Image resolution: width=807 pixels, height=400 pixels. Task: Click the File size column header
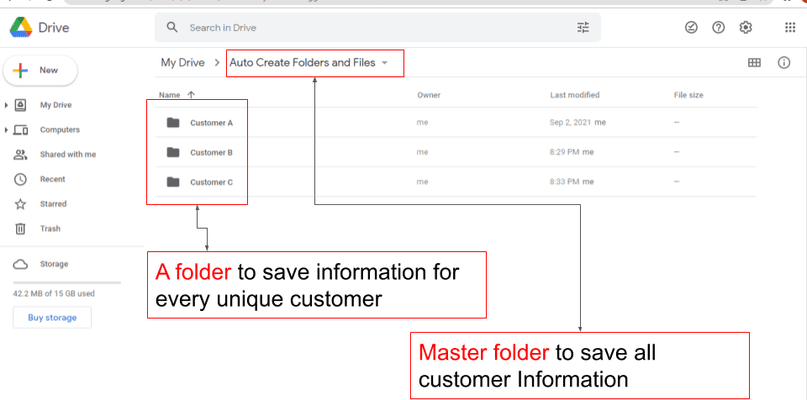(689, 95)
